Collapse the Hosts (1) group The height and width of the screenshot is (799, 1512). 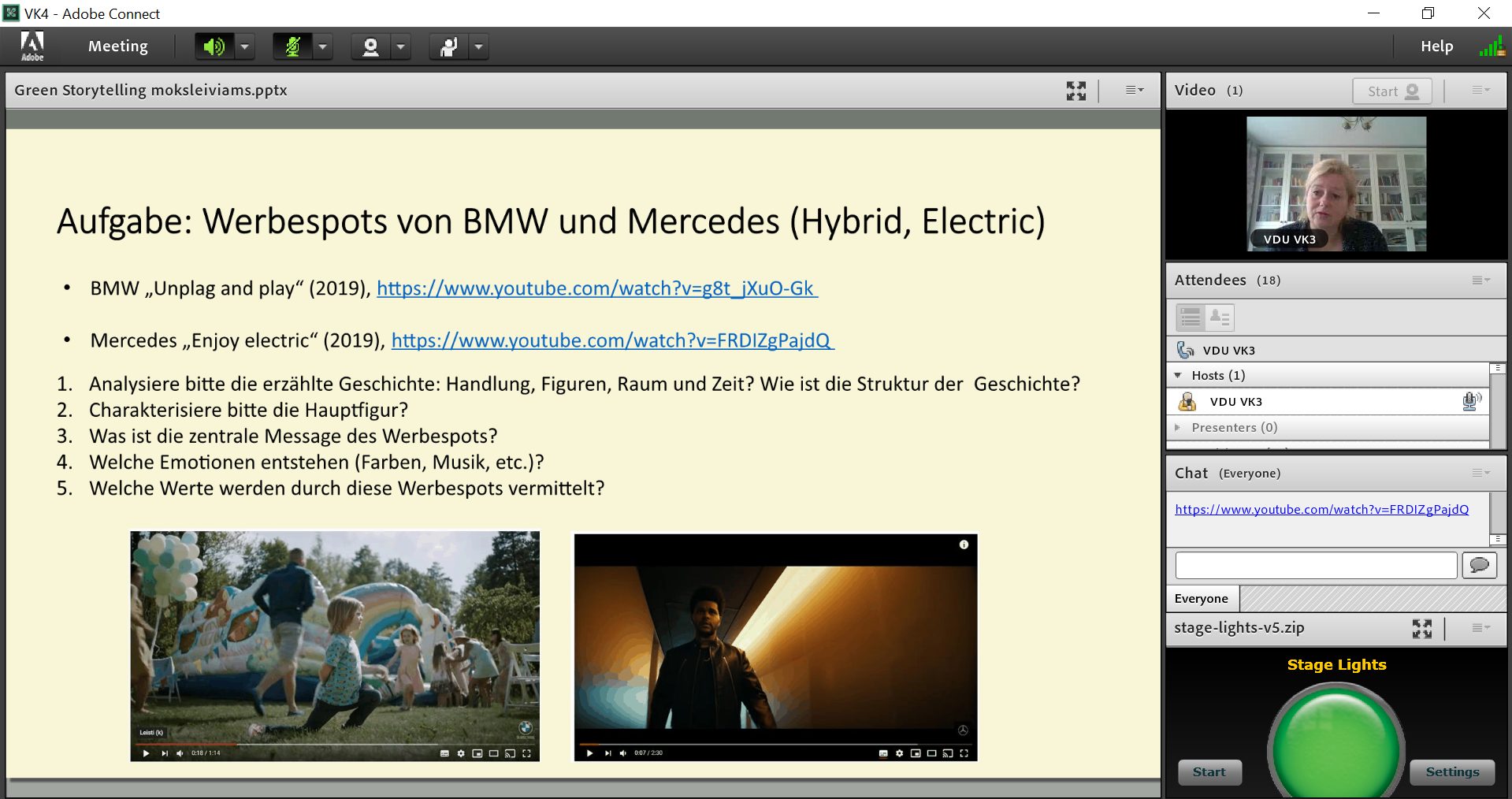[1178, 375]
